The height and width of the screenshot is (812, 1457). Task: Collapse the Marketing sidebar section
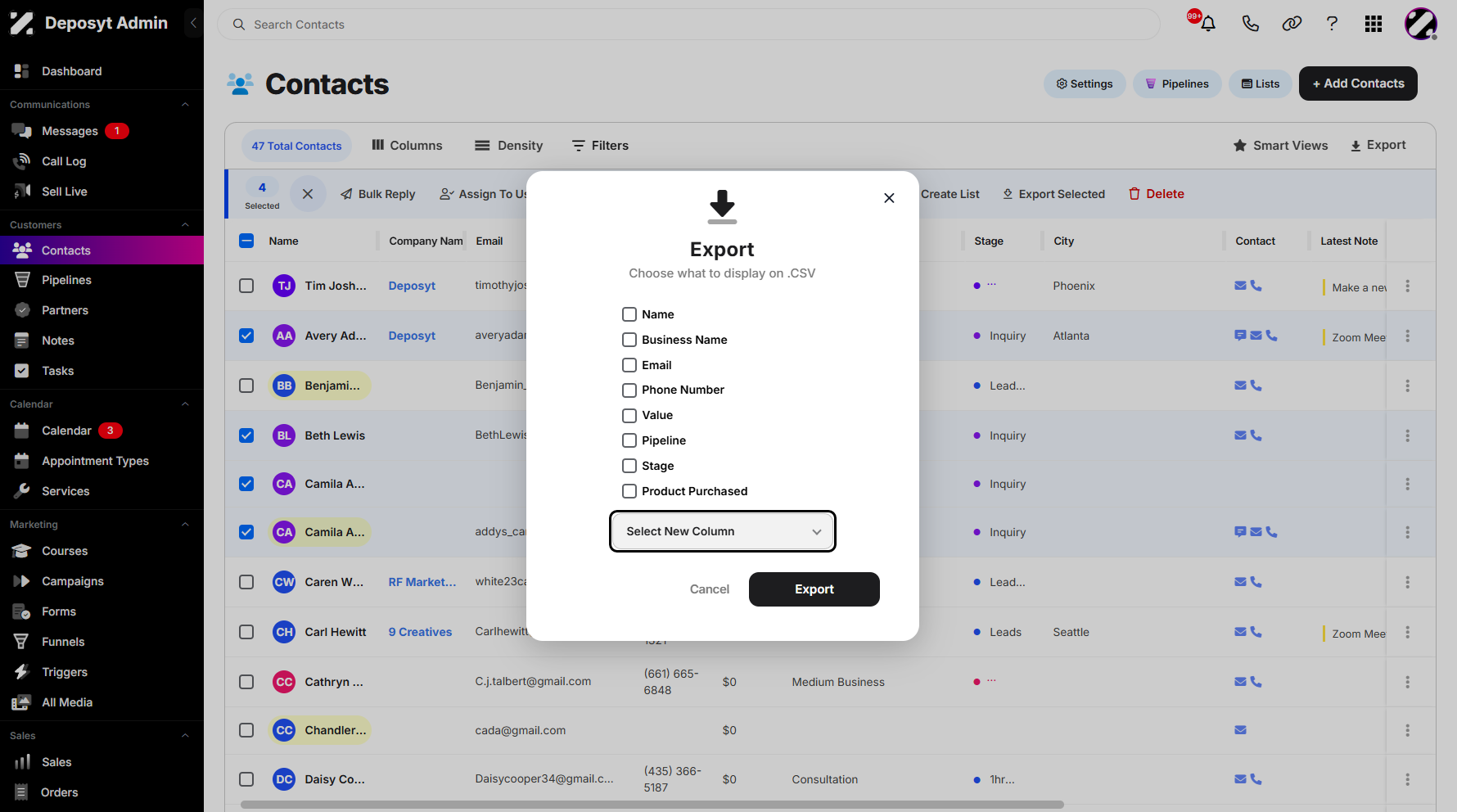185,525
